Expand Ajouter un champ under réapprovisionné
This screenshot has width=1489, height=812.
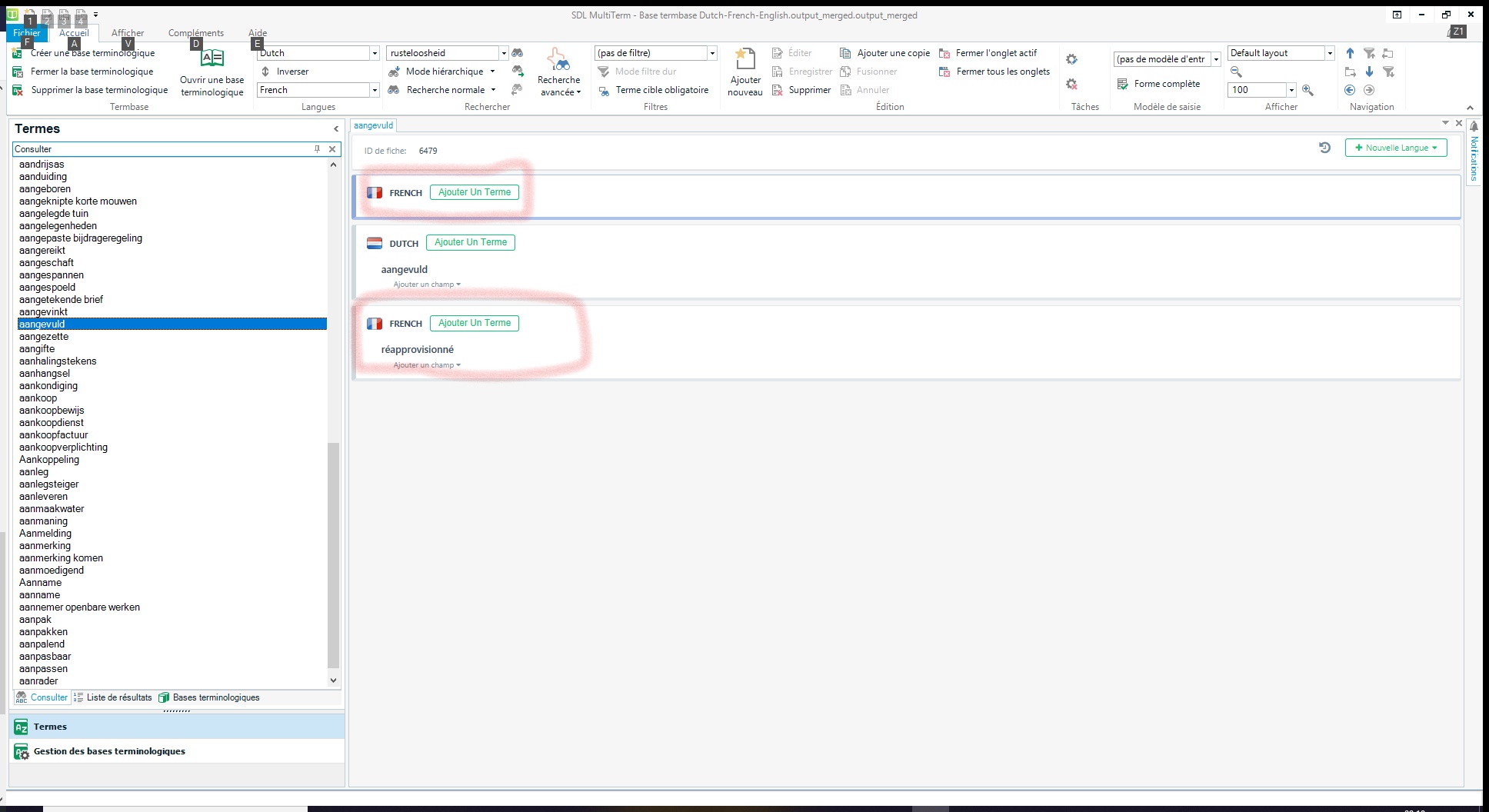pos(427,365)
